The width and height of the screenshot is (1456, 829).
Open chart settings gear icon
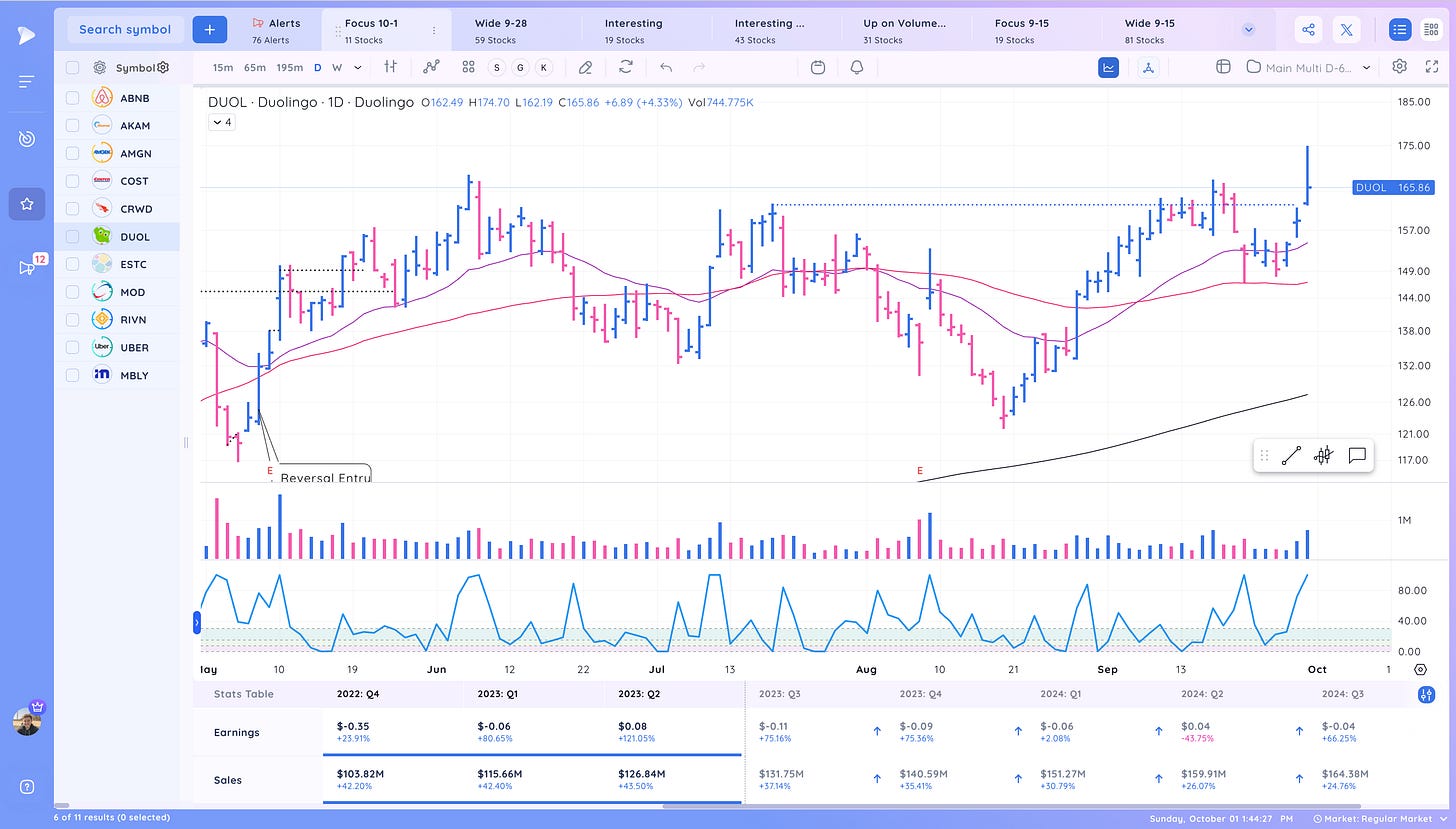coord(1399,67)
